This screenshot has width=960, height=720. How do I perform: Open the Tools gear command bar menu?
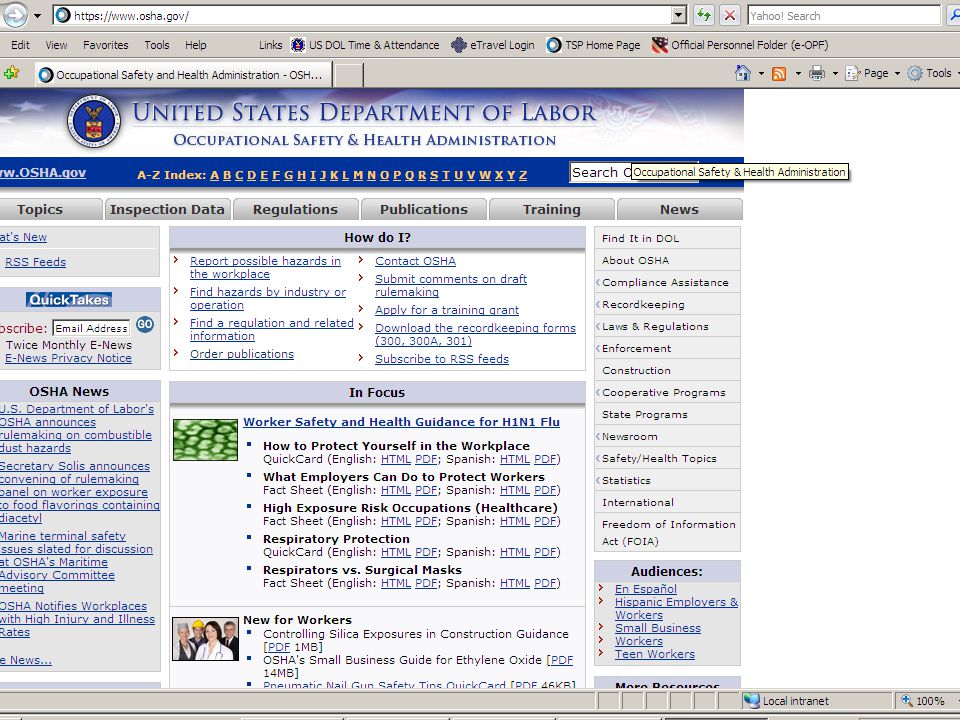coord(932,73)
